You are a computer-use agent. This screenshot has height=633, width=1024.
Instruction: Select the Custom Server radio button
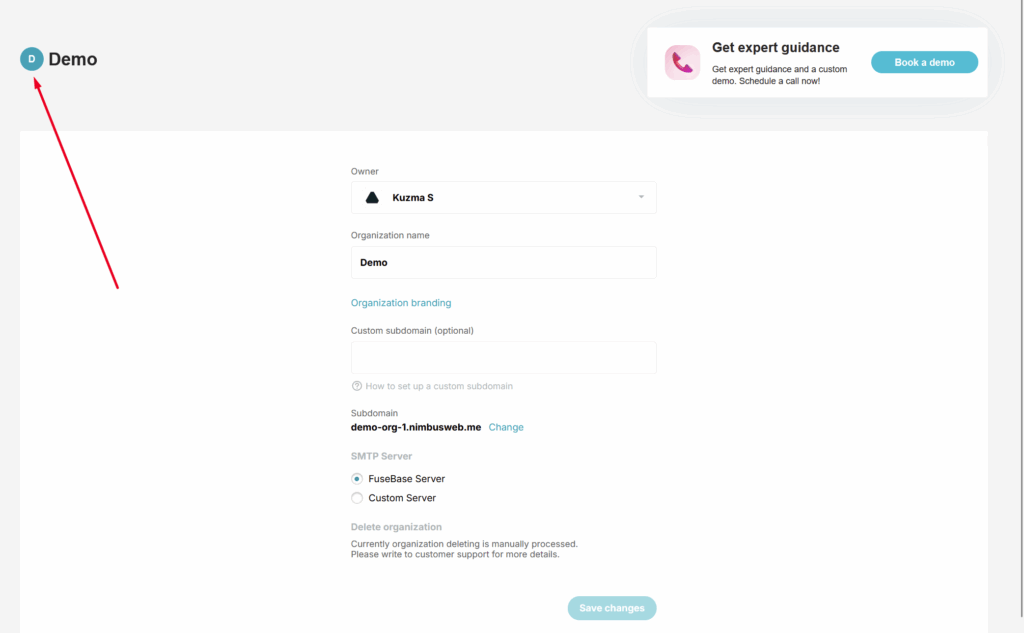tap(357, 498)
